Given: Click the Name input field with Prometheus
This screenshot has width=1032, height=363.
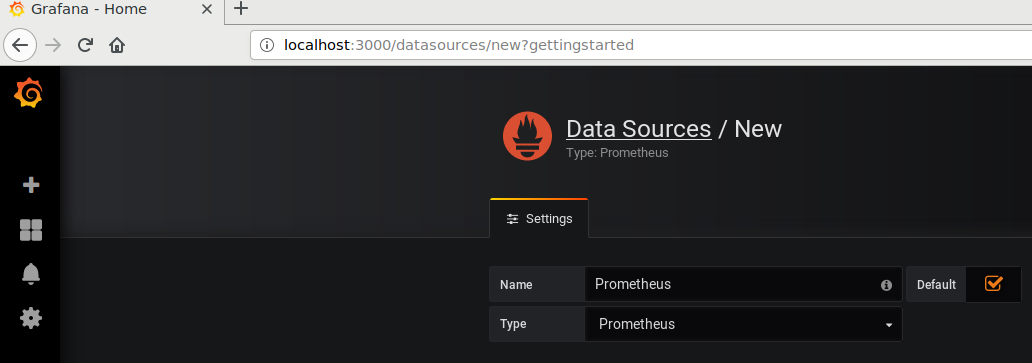Looking at the screenshot, I should [745, 284].
